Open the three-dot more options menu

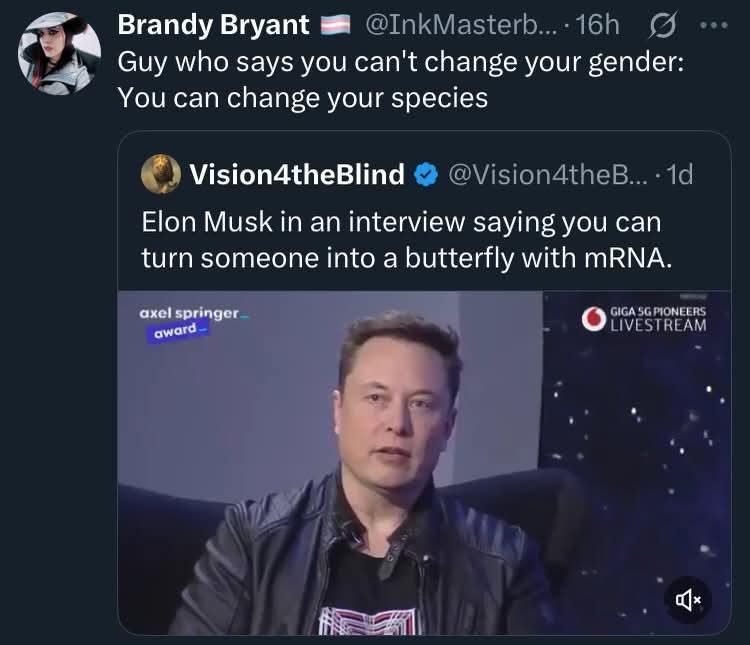pos(715,24)
